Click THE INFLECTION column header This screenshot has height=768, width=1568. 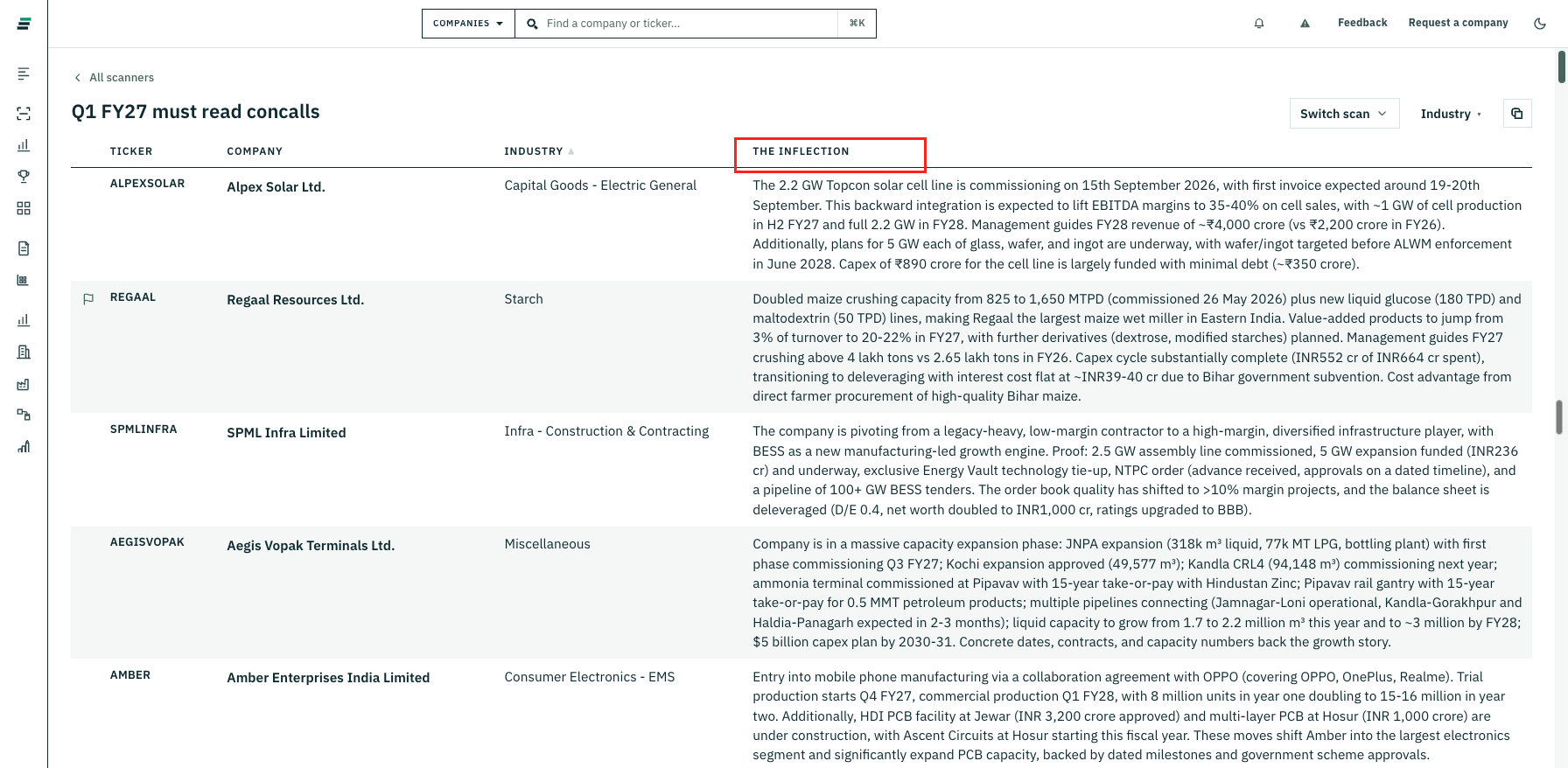pos(801,151)
